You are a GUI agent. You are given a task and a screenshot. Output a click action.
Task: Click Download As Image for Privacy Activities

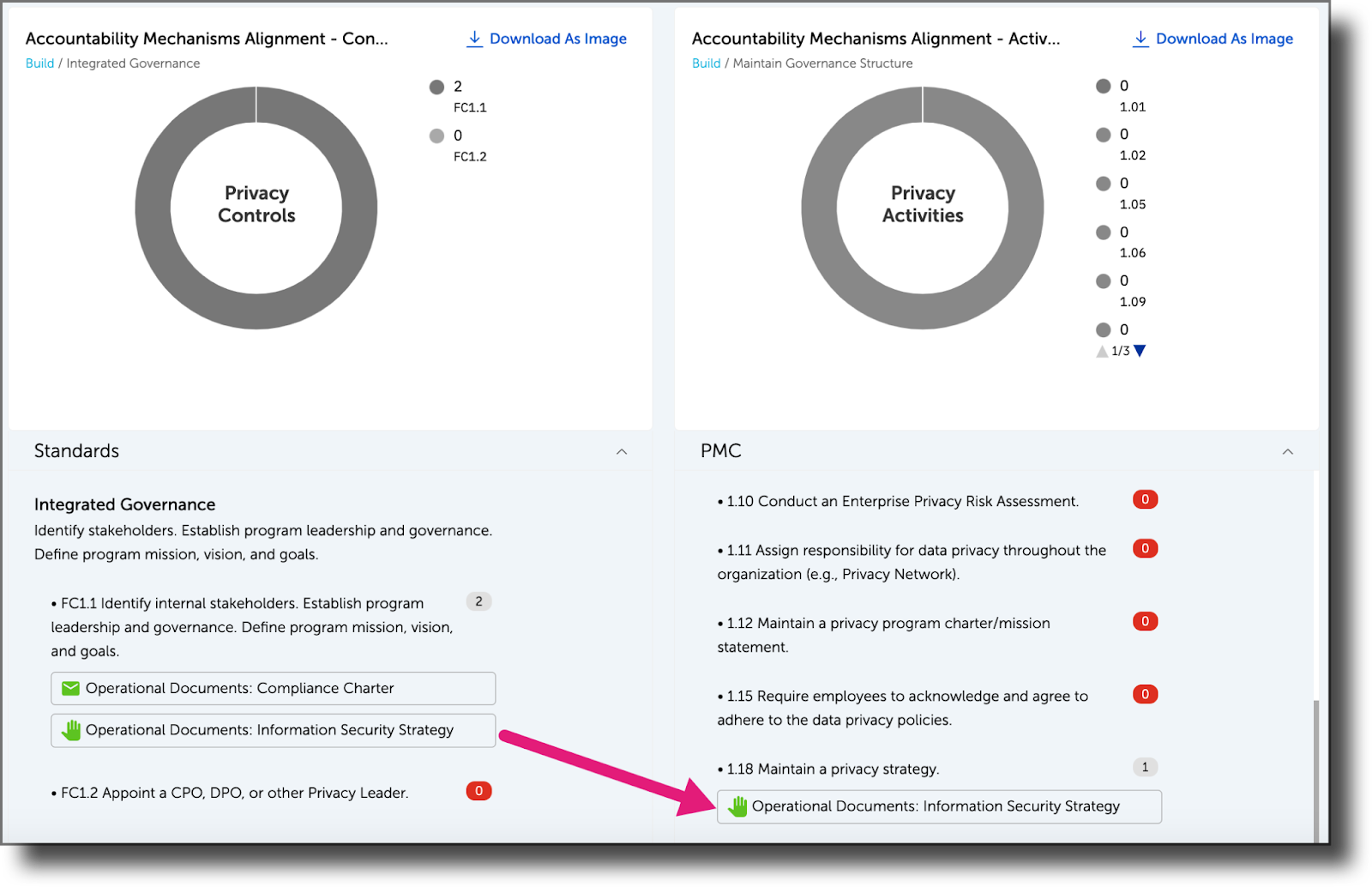coord(1223,38)
